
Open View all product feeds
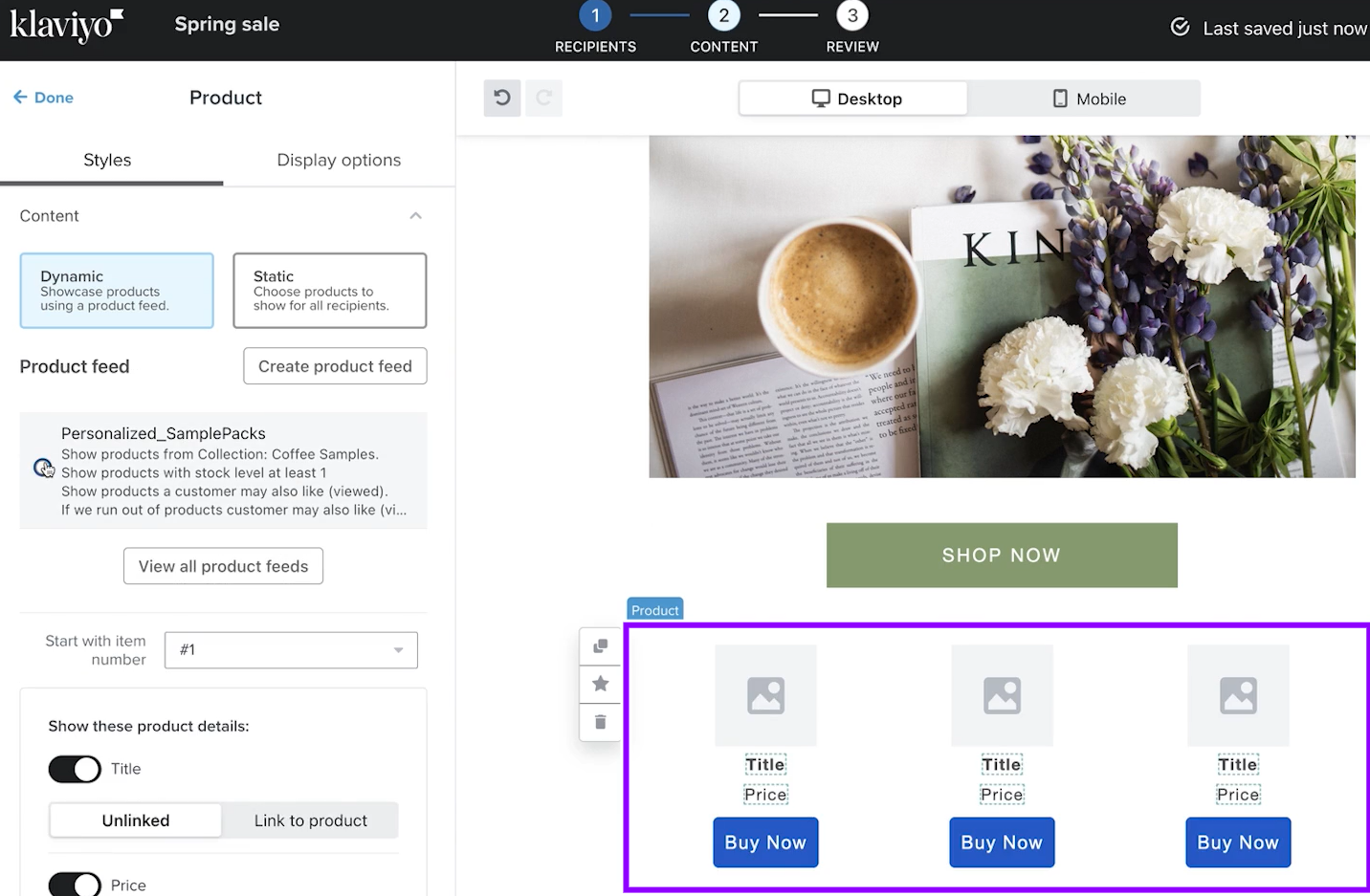(223, 565)
